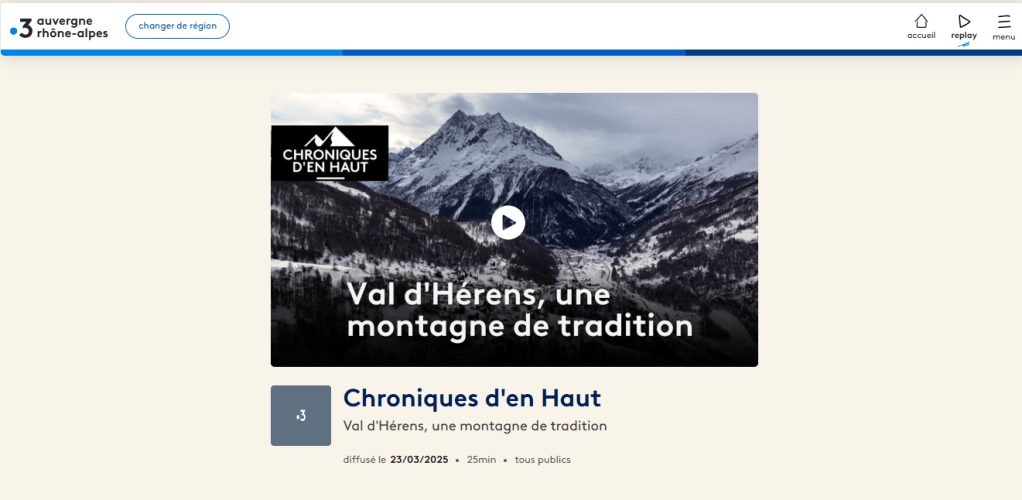
Task: Open the replay triangle icon
Action: pyautogui.click(x=964, y=21)
